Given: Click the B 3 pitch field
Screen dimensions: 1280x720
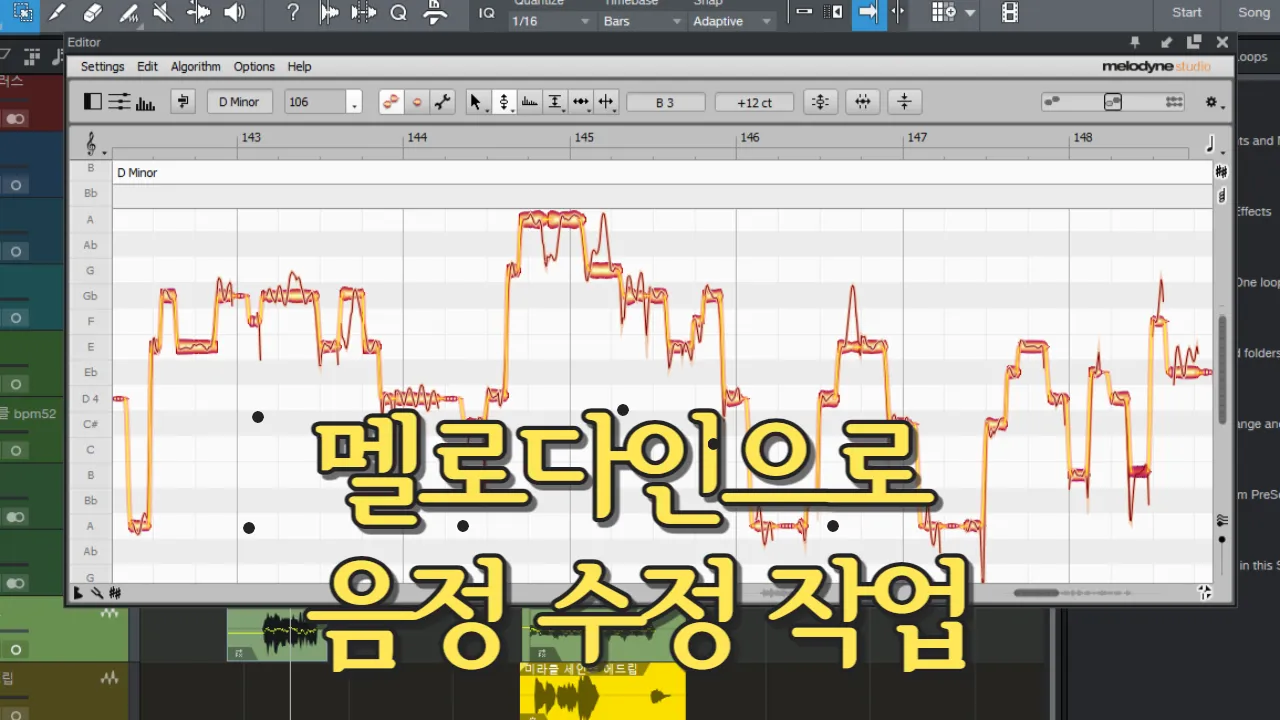Looking at the screenshot, I should pos(665,102).
